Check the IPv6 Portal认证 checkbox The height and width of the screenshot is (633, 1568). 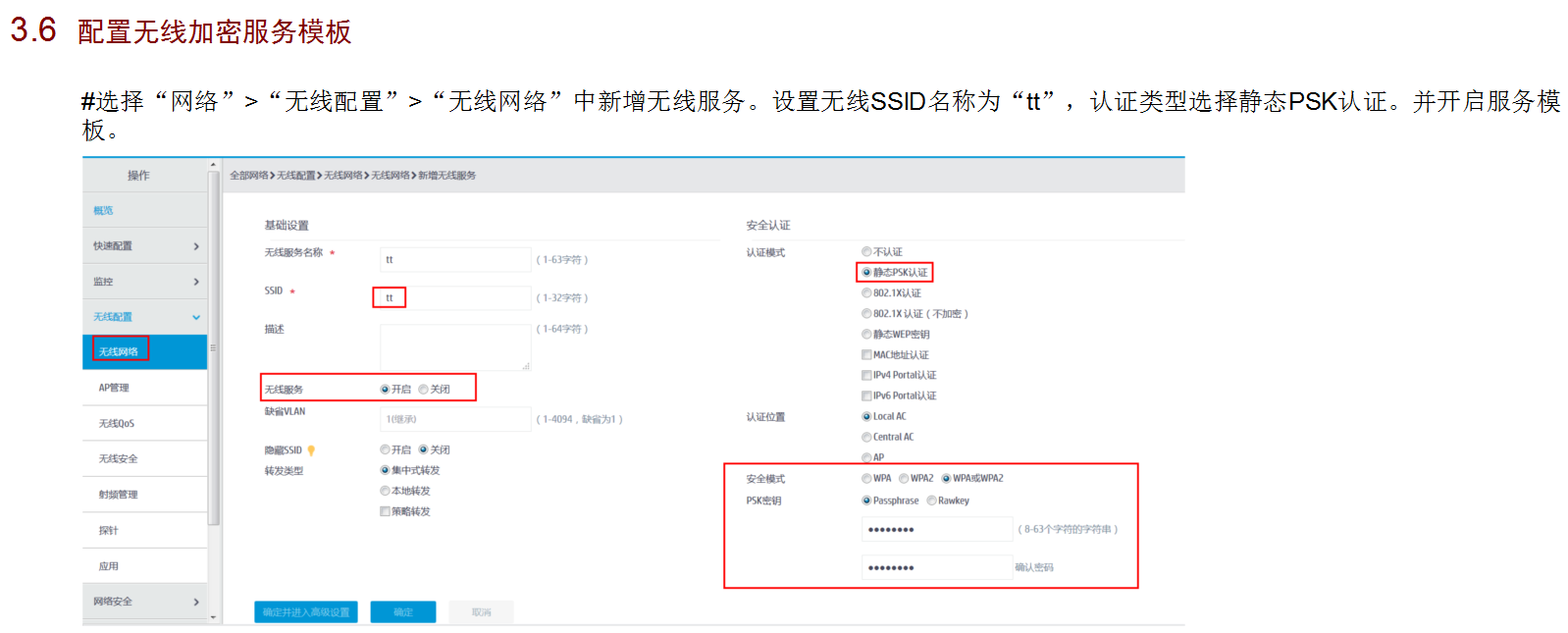coord(866,396)
